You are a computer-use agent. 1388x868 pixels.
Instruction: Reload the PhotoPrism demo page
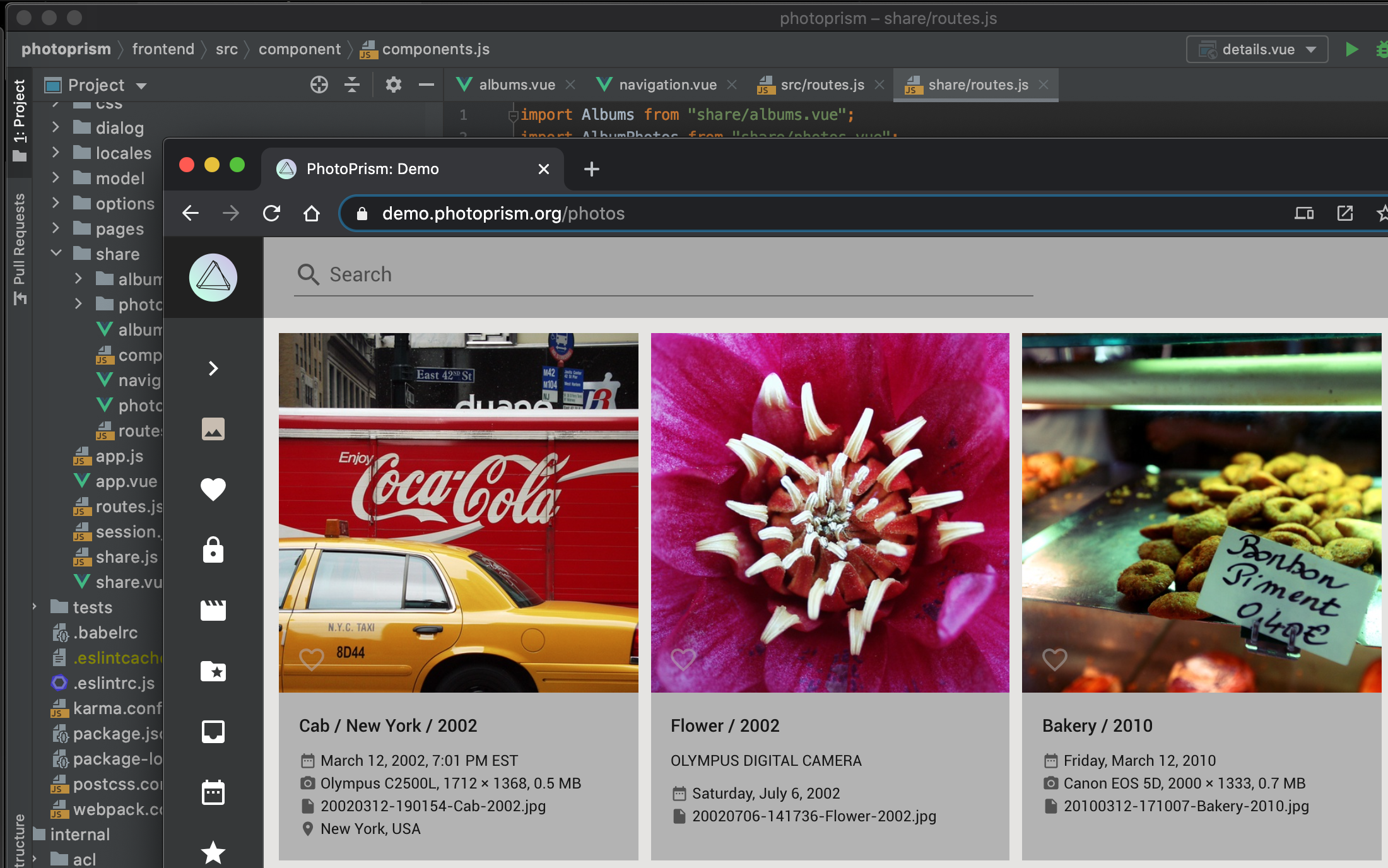point(271,213)
